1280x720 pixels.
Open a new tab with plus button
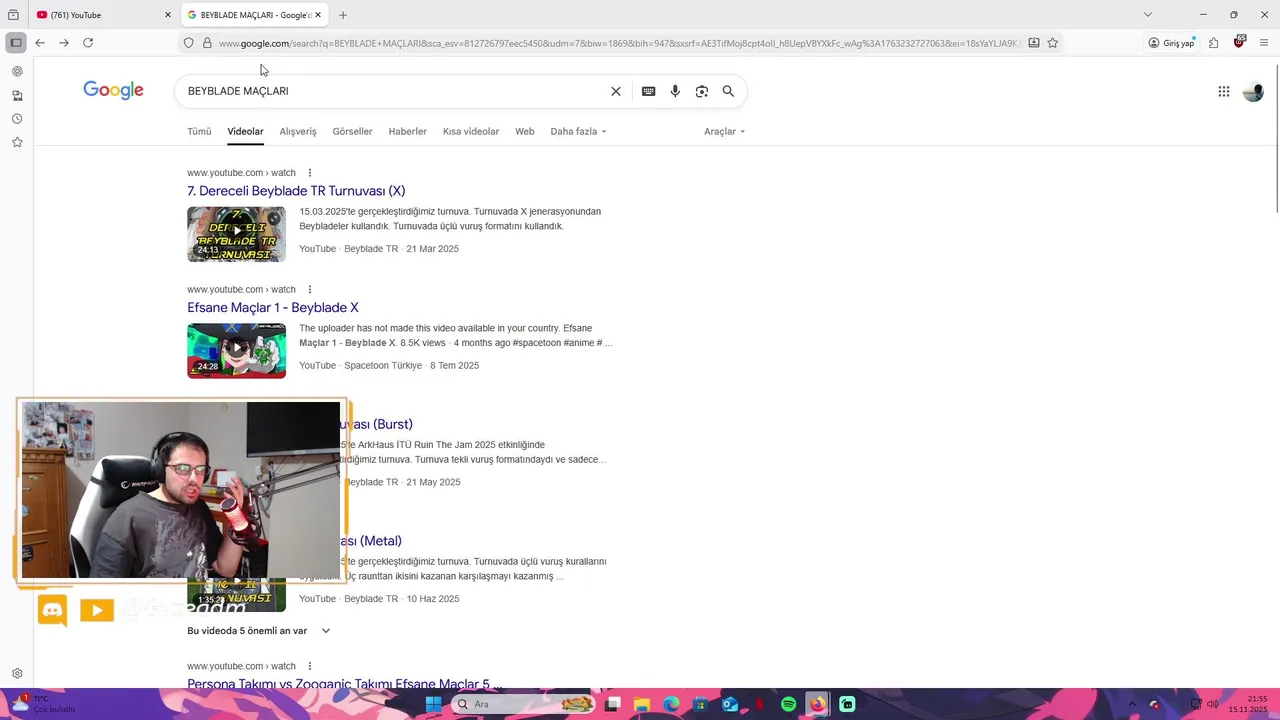[x=343, y=15]
